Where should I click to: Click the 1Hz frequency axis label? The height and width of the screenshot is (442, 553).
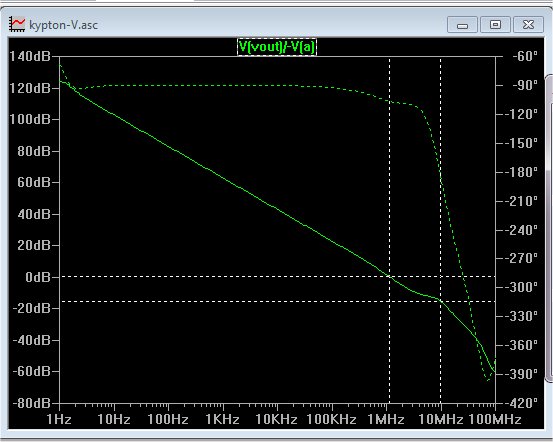coord(59,419)
